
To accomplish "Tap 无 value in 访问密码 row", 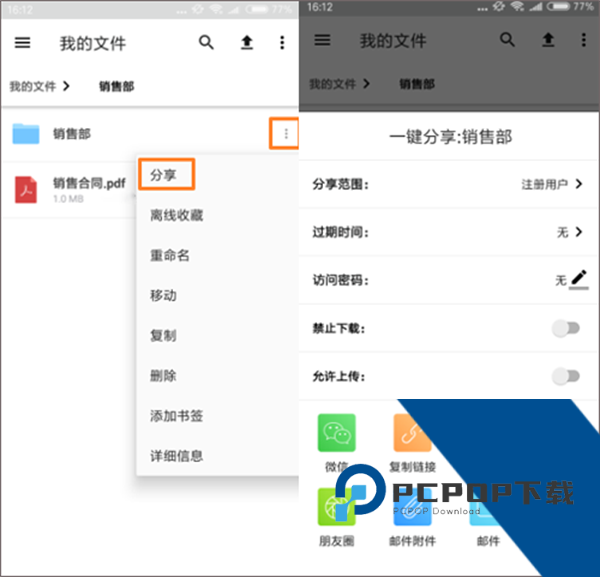I will tap(561, 280).
